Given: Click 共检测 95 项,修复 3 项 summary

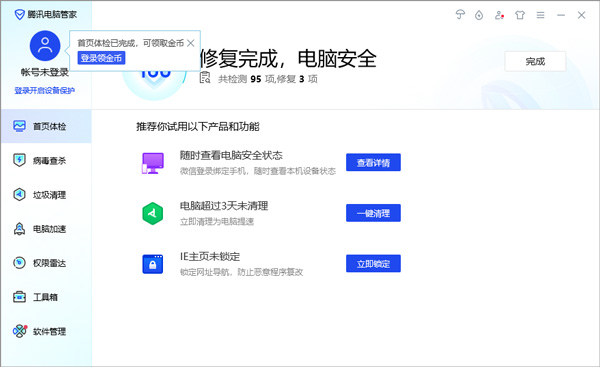Looking at the screenshot, I should [268, 79].
